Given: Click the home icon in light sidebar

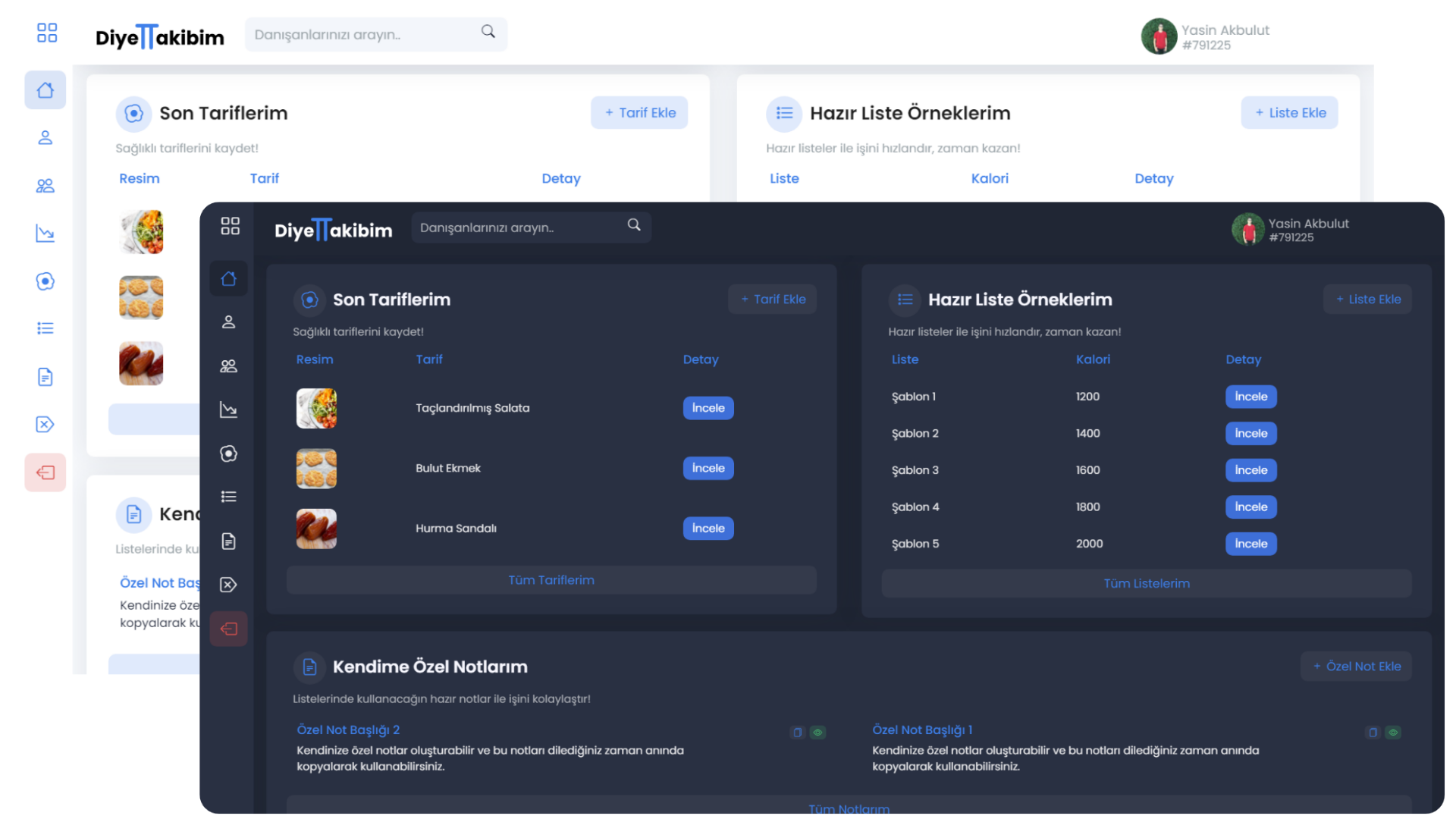Looking at the screenshot, I should click(x=45, y=90).
